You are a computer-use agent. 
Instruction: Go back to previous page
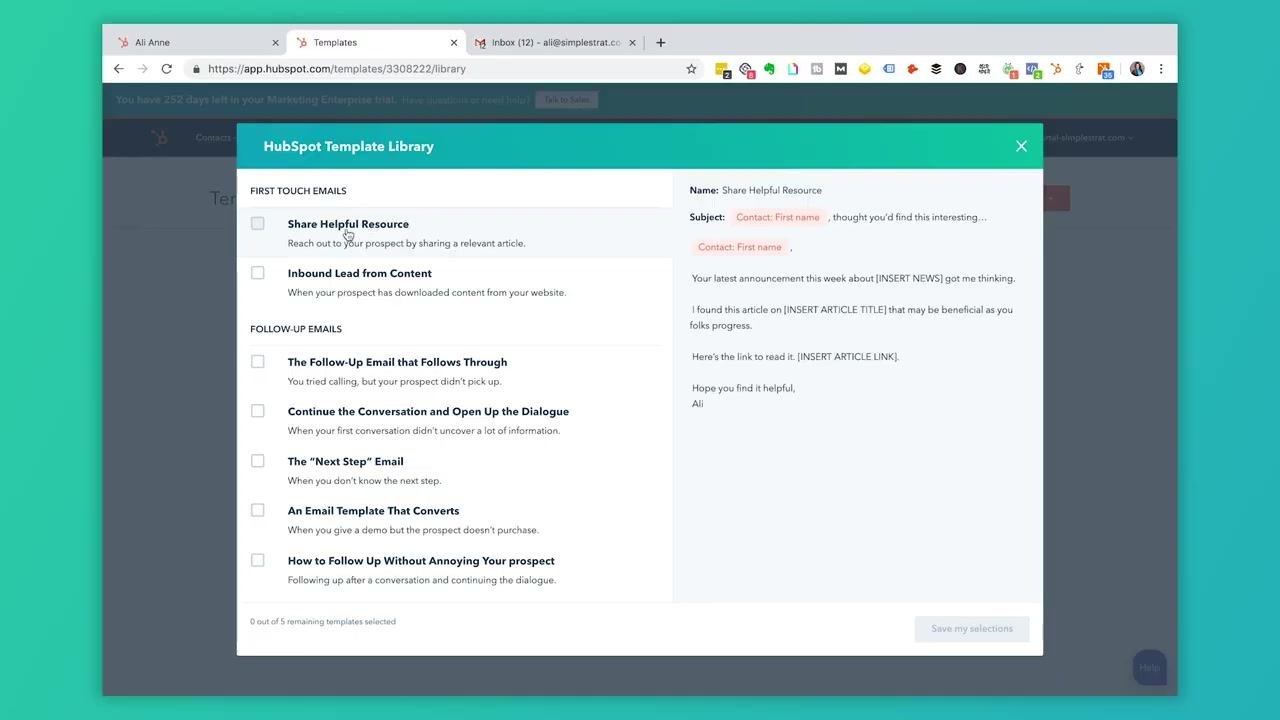pyautogui.click(x=119, y=69)
